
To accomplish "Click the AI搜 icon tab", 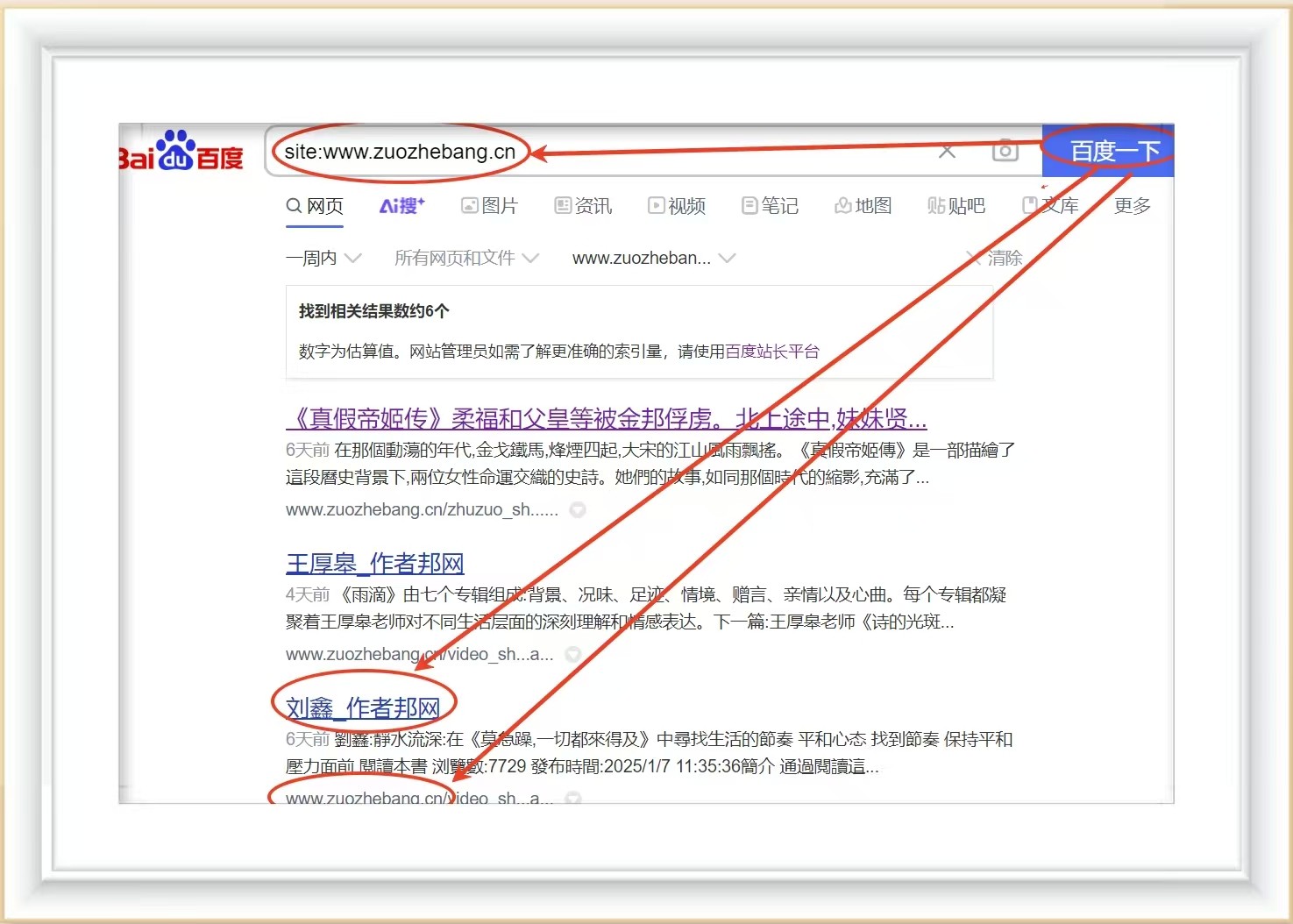I will point(401,206).
